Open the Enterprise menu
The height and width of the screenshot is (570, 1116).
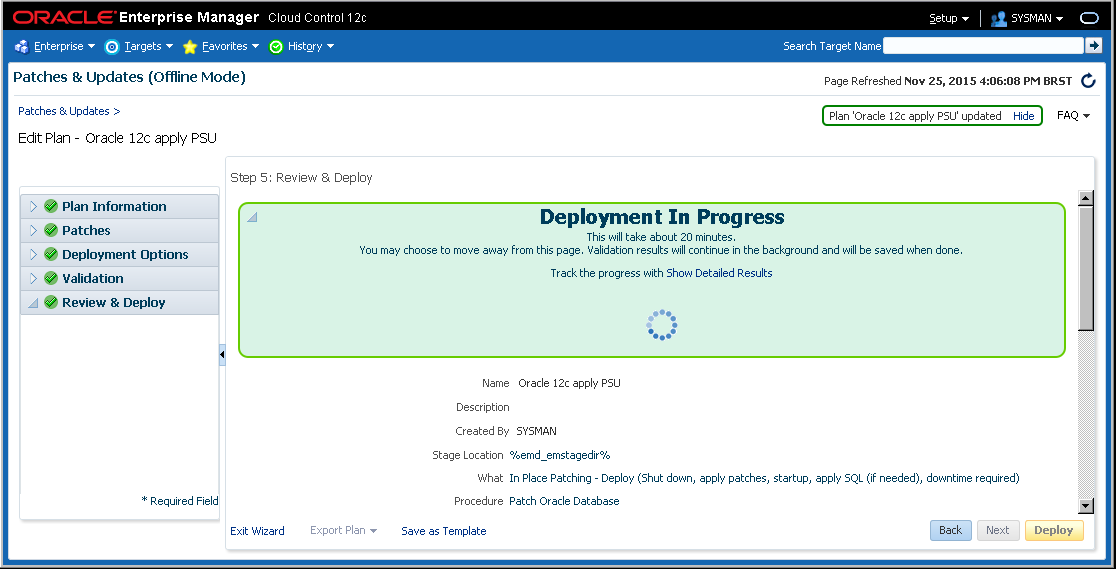(64, 46)
